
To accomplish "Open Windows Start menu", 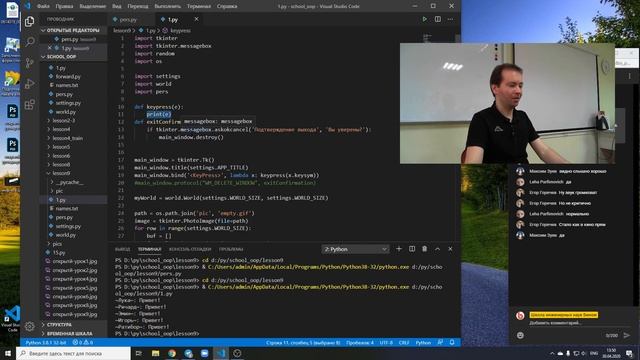I will coord(8,353).
